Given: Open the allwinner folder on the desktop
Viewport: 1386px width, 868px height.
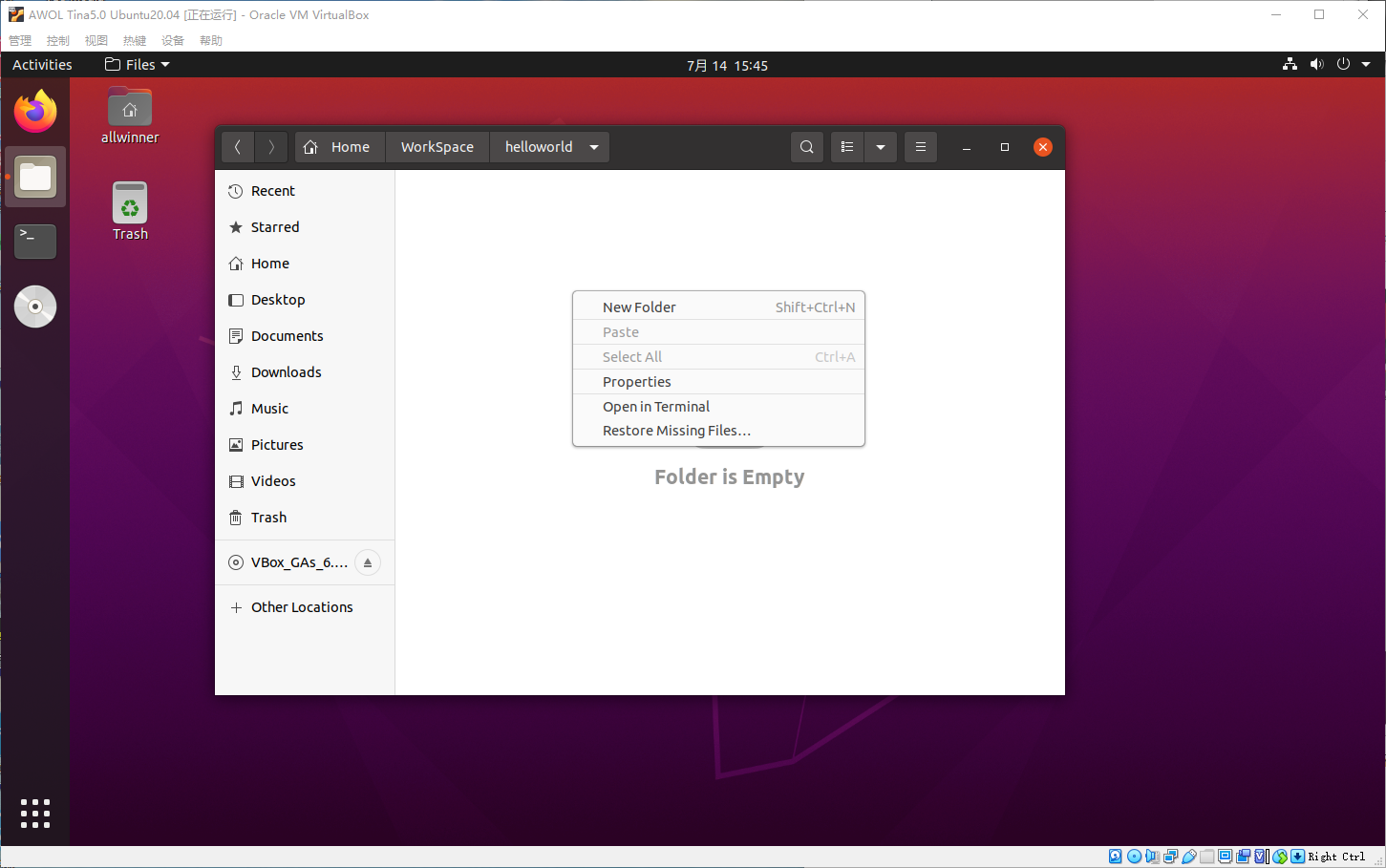Looking at the screenshot, I should pos(129,107).
